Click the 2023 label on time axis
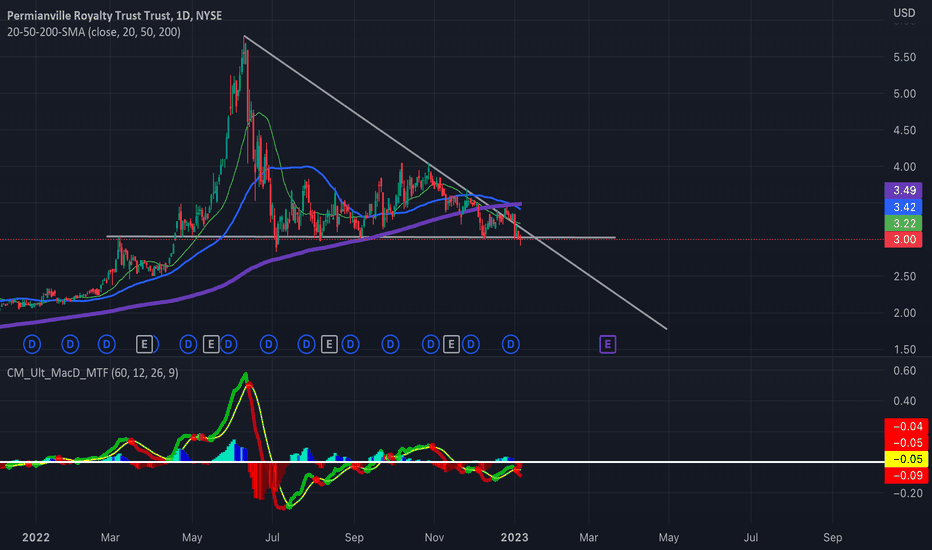Screen dimensions: 932x550 coord(514,538)
